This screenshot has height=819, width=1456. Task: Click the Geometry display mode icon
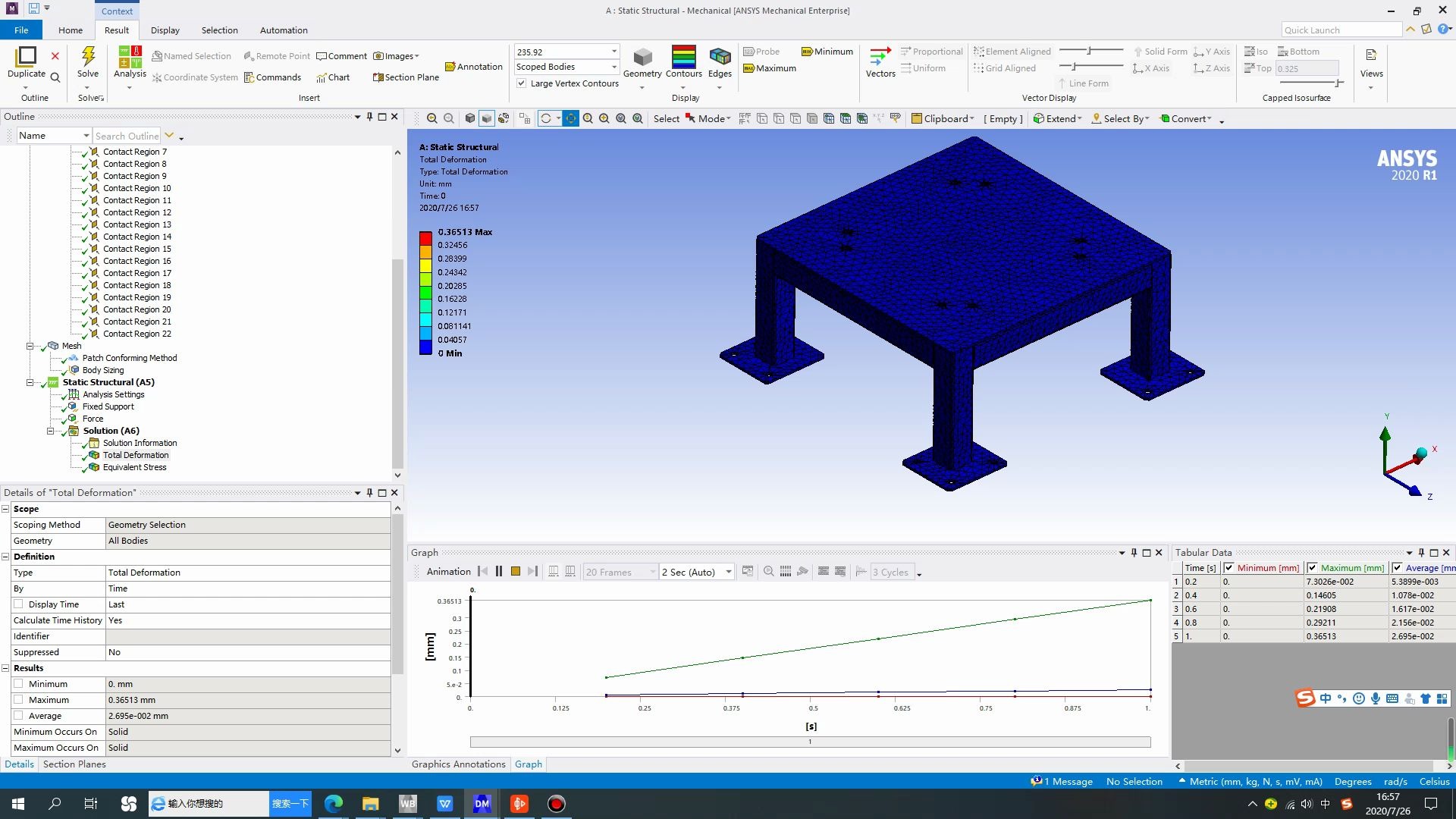coord(642,62)
